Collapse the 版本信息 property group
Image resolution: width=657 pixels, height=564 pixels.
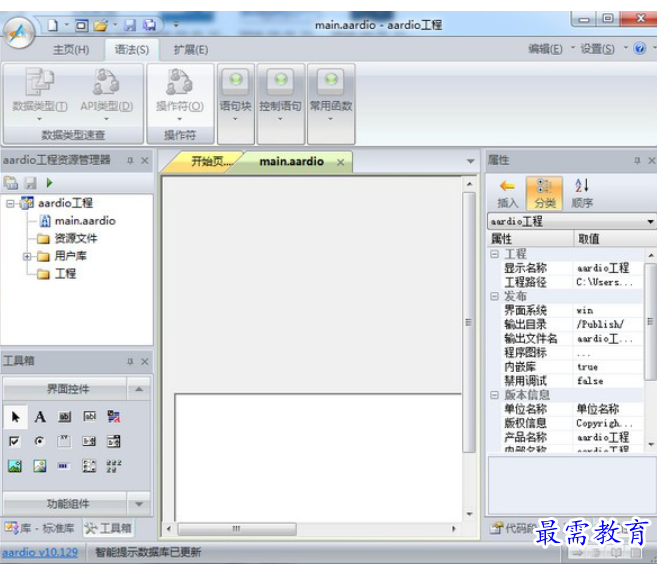pos(494,395)
